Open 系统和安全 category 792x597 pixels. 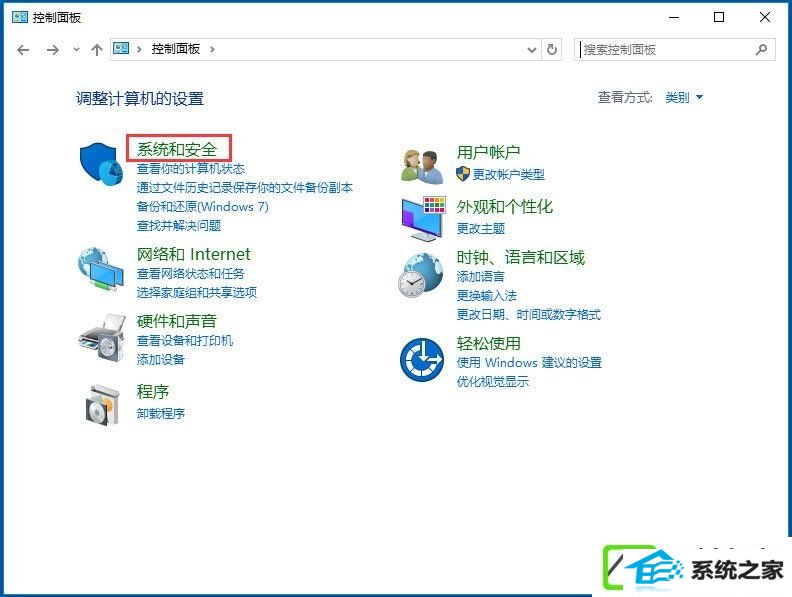coord(177,149)
